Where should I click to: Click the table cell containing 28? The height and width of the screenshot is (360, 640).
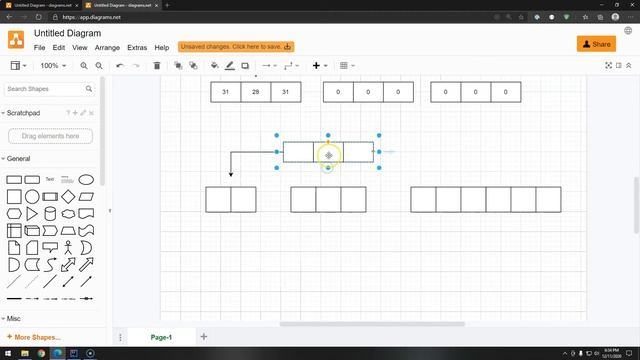pos(256,92)
